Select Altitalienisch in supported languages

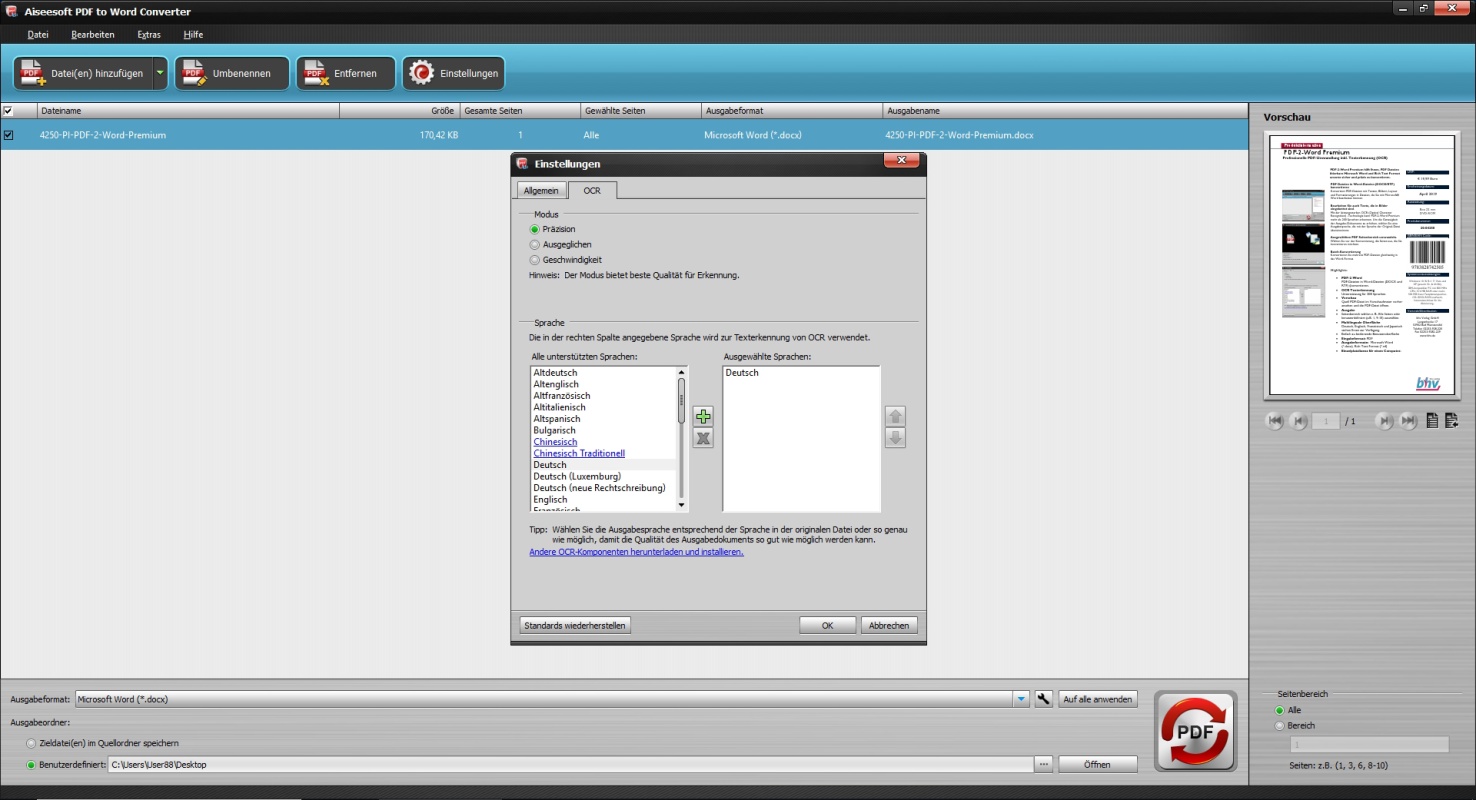click(559, 407)
